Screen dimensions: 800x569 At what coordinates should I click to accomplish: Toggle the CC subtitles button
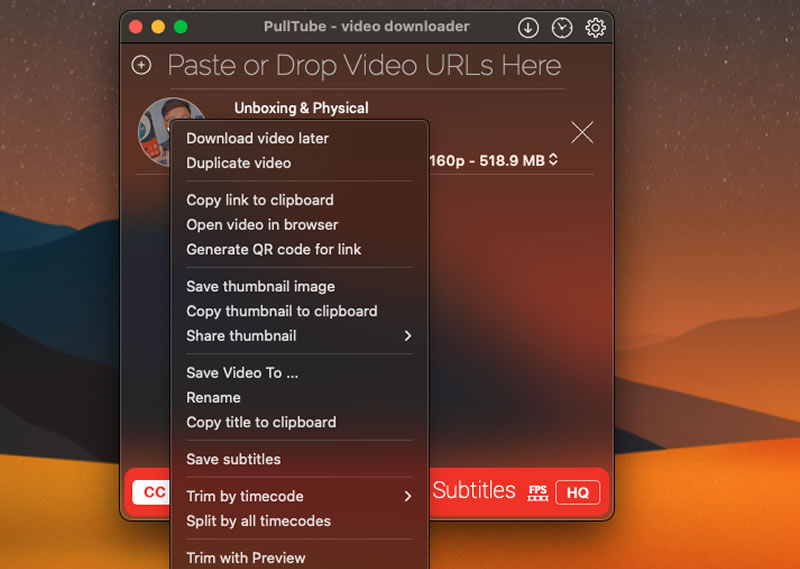click(x=151, y=492)
